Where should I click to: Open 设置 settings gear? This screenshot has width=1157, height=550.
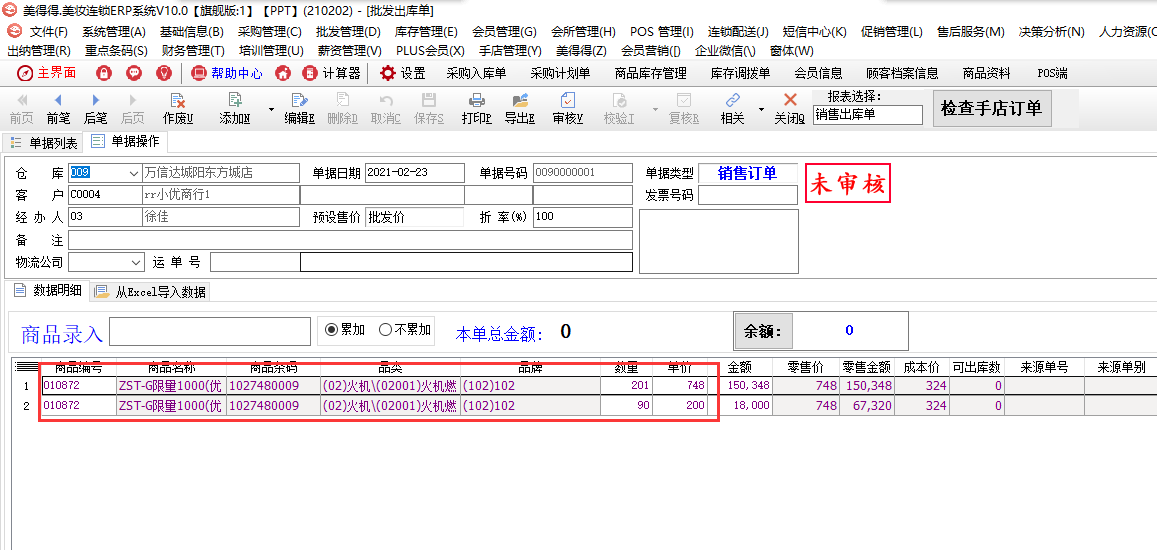click(402, 73)
